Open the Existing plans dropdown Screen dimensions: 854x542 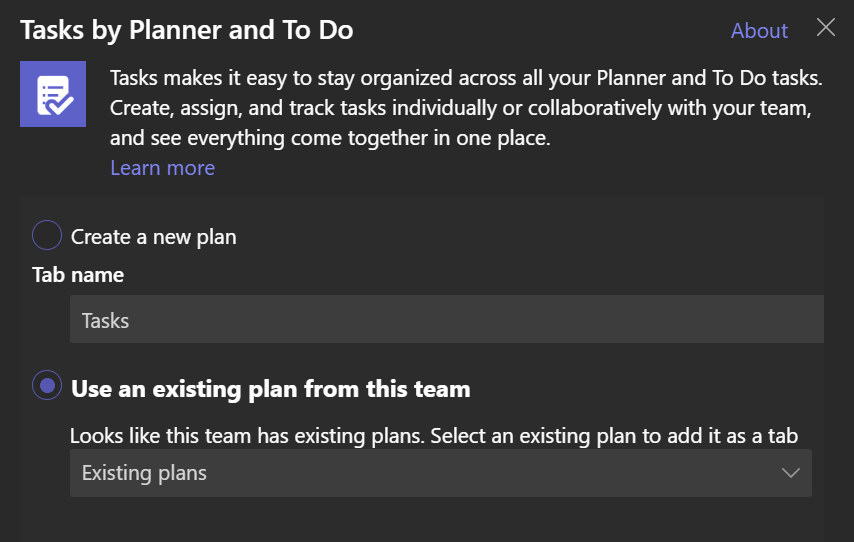click(x=441, y=473)
